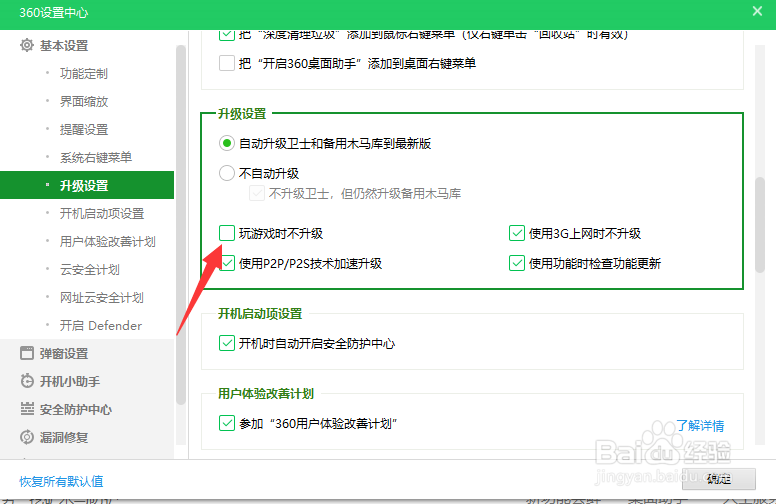This screenshot has height=504, width=776.
Task: Expand the 漏洞修复 category
Action: pyautogui.click(x=64, y=437)
